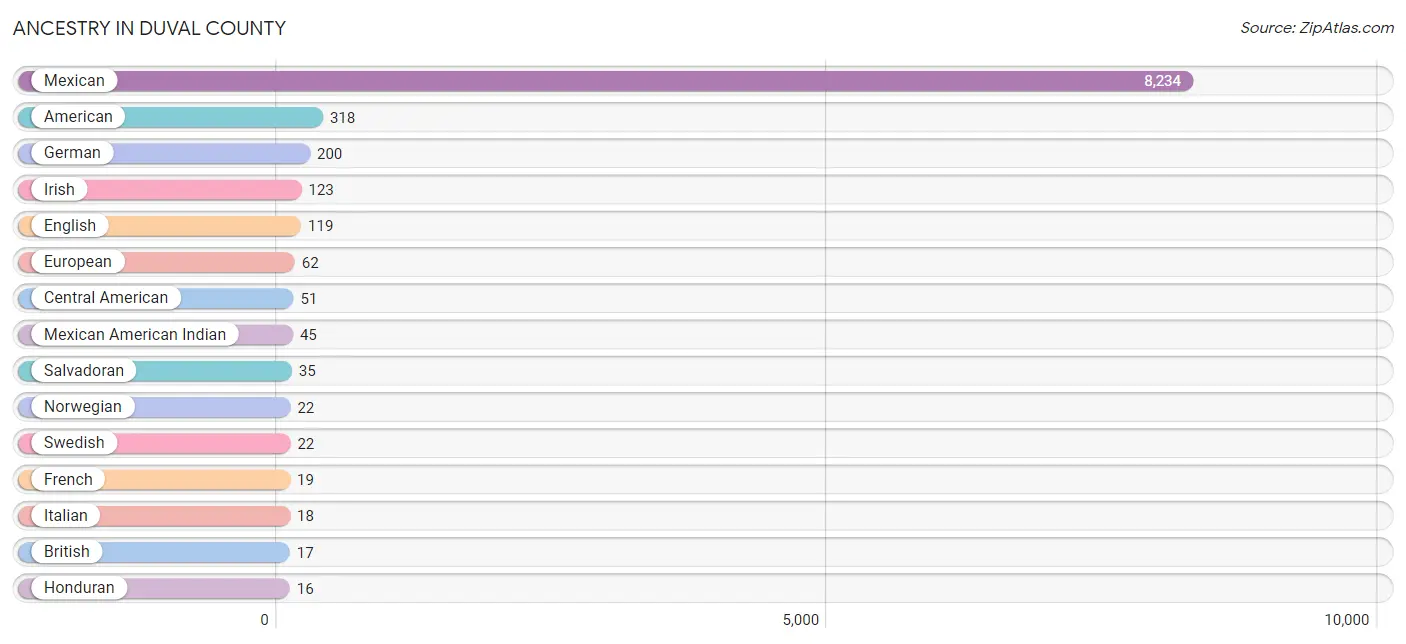Select the American ancestry label
1406x644 pixels.
tap(78, 117)
